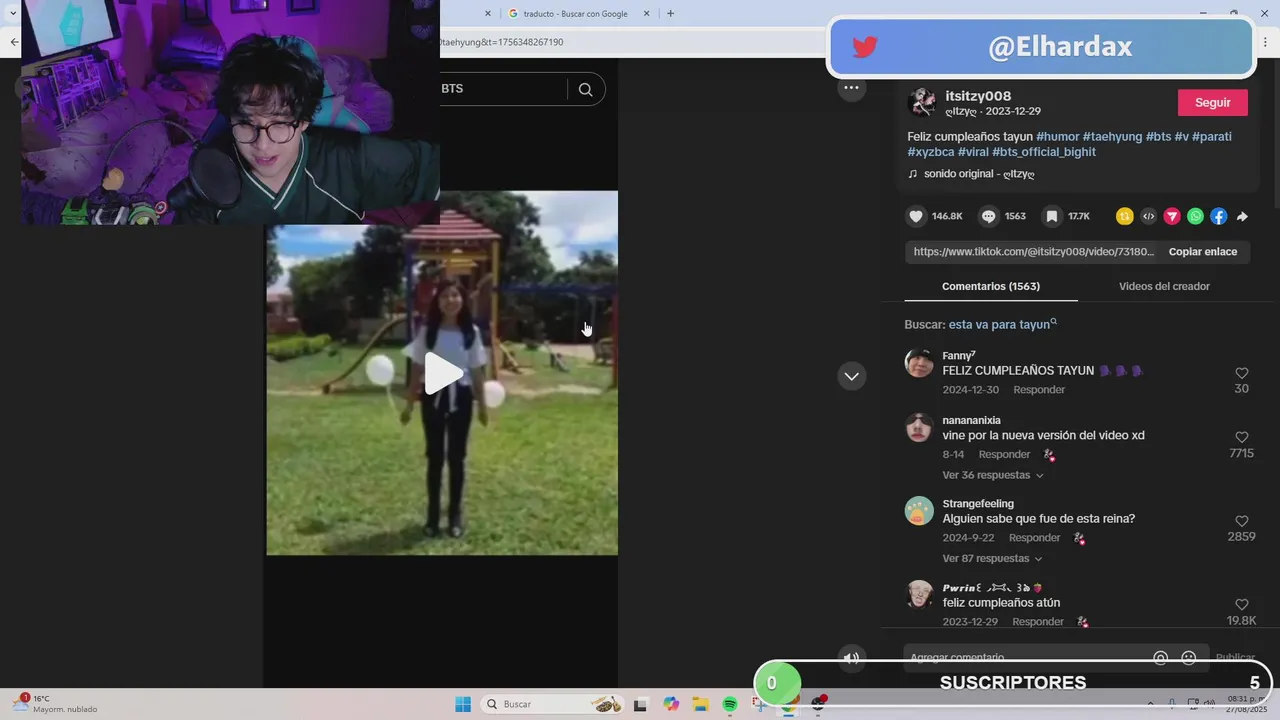Click the video URL text field

point(1033,252)
